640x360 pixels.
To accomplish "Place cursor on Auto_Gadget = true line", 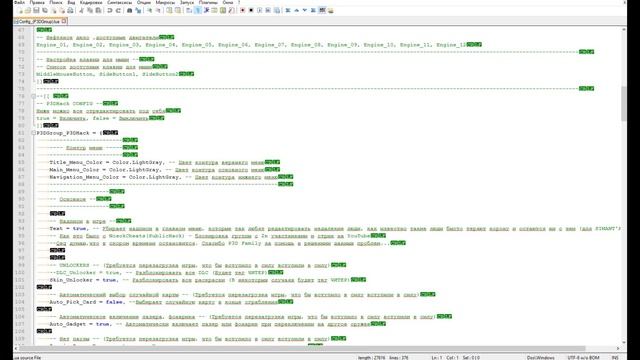I will pyautogui.click(x=218, y=324).
